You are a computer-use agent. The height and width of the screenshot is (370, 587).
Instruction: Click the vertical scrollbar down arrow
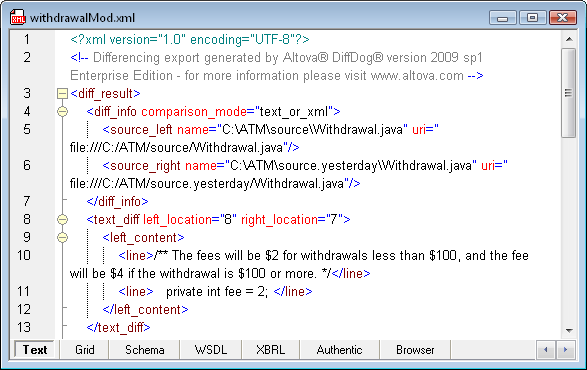click(x=569, y=330)
